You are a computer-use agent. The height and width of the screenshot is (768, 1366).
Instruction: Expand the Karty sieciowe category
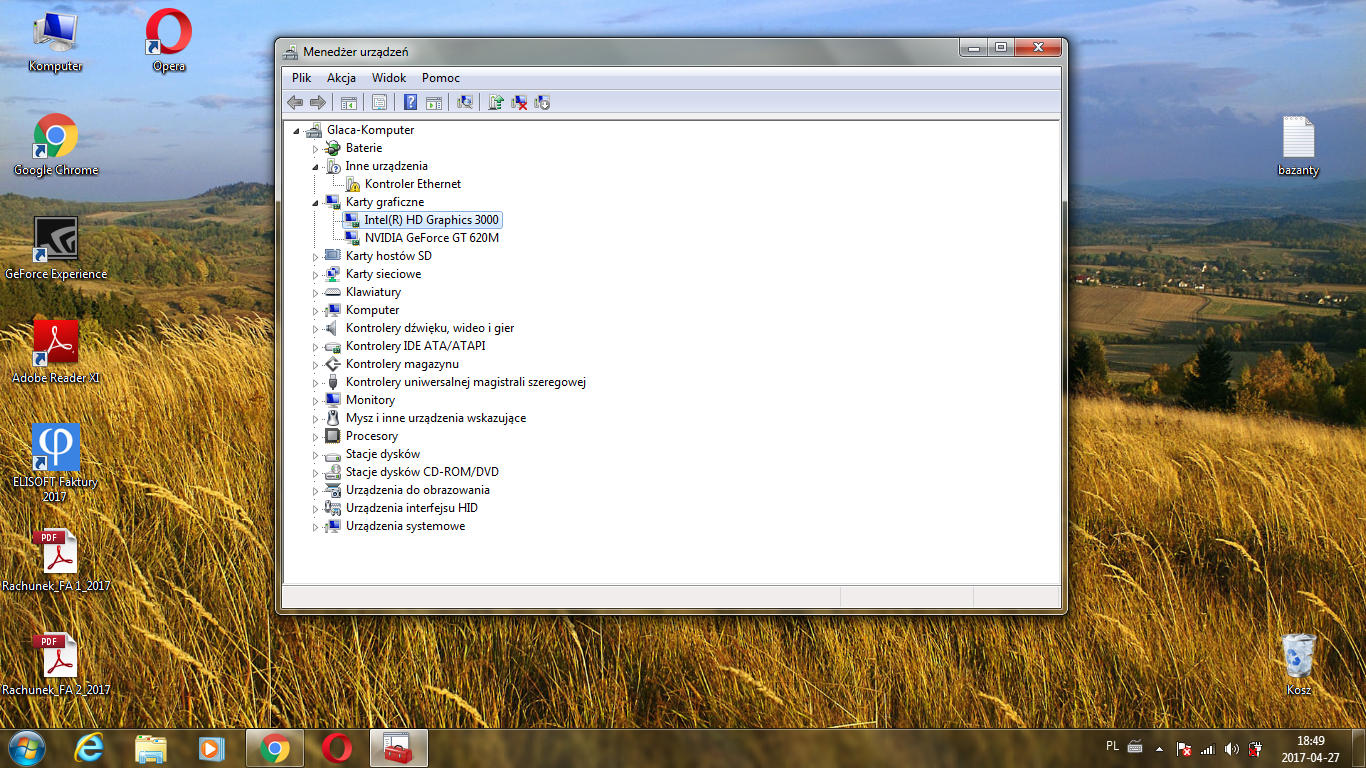(315, 274)
